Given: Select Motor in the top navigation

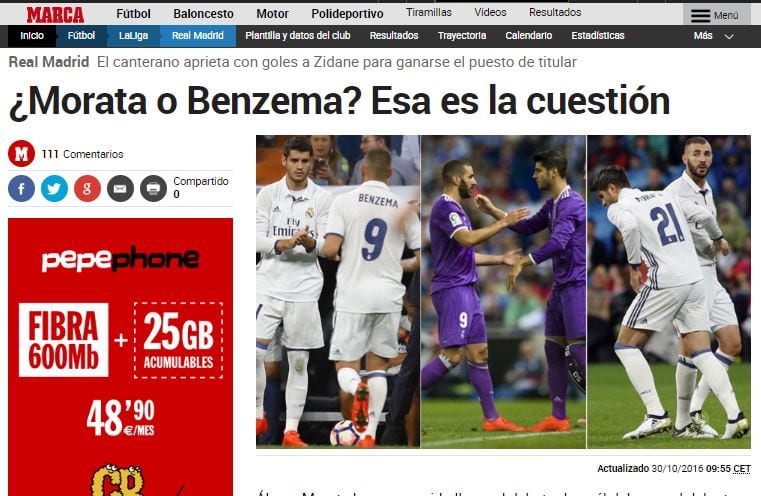Looking at the screenshot, I should pos(272,14).
